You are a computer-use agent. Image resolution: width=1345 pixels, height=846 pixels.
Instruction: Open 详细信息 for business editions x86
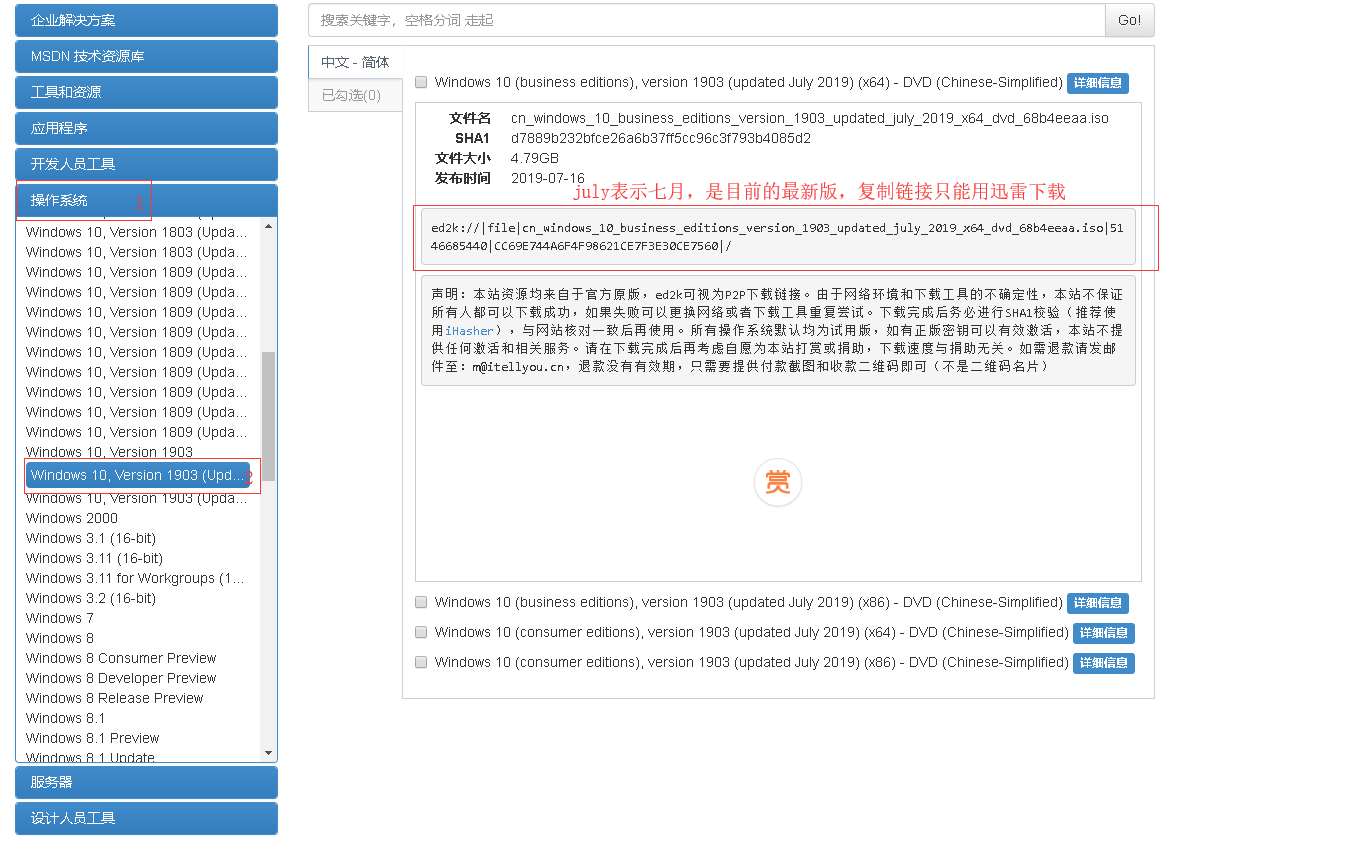click(x=1098, y=603)
